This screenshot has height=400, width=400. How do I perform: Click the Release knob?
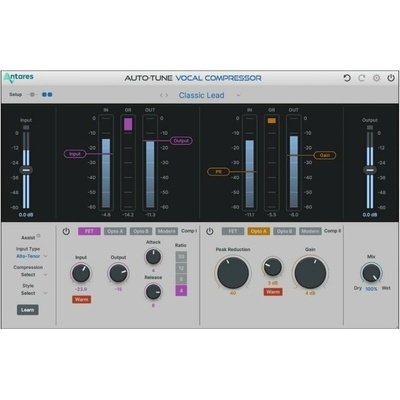[153, 292]
